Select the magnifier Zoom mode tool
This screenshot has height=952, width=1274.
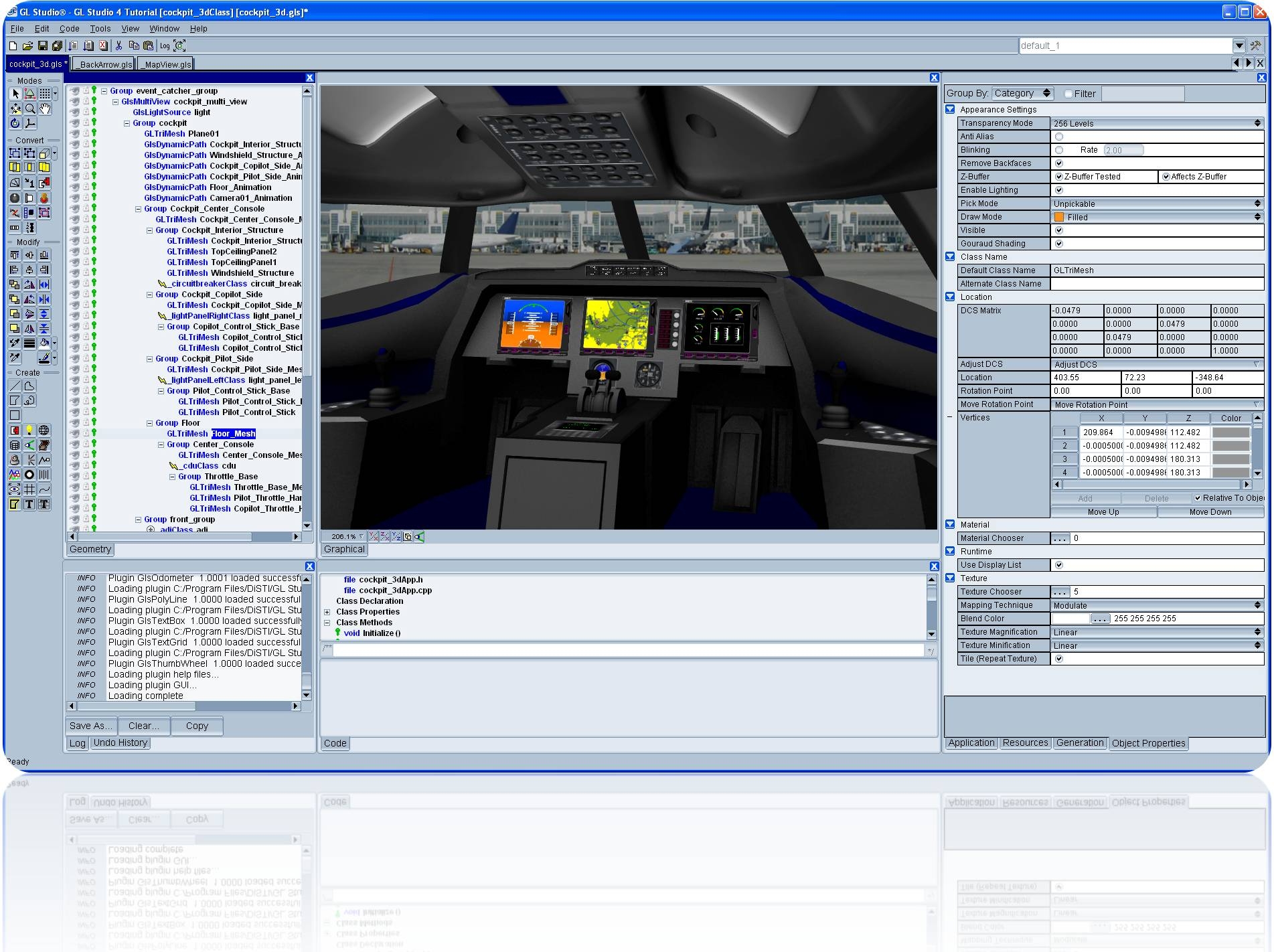click(x=29, y=108)
